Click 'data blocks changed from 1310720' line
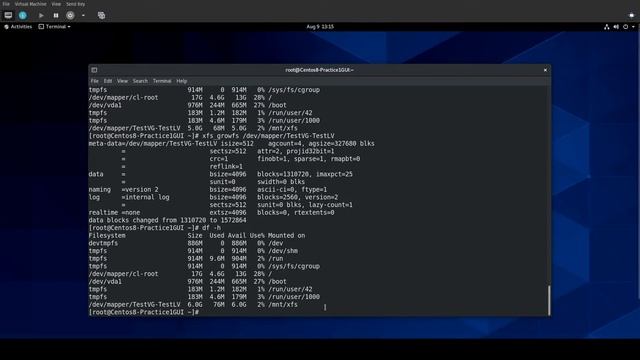Screen dimensions: 640x360 tap(167, 220)
